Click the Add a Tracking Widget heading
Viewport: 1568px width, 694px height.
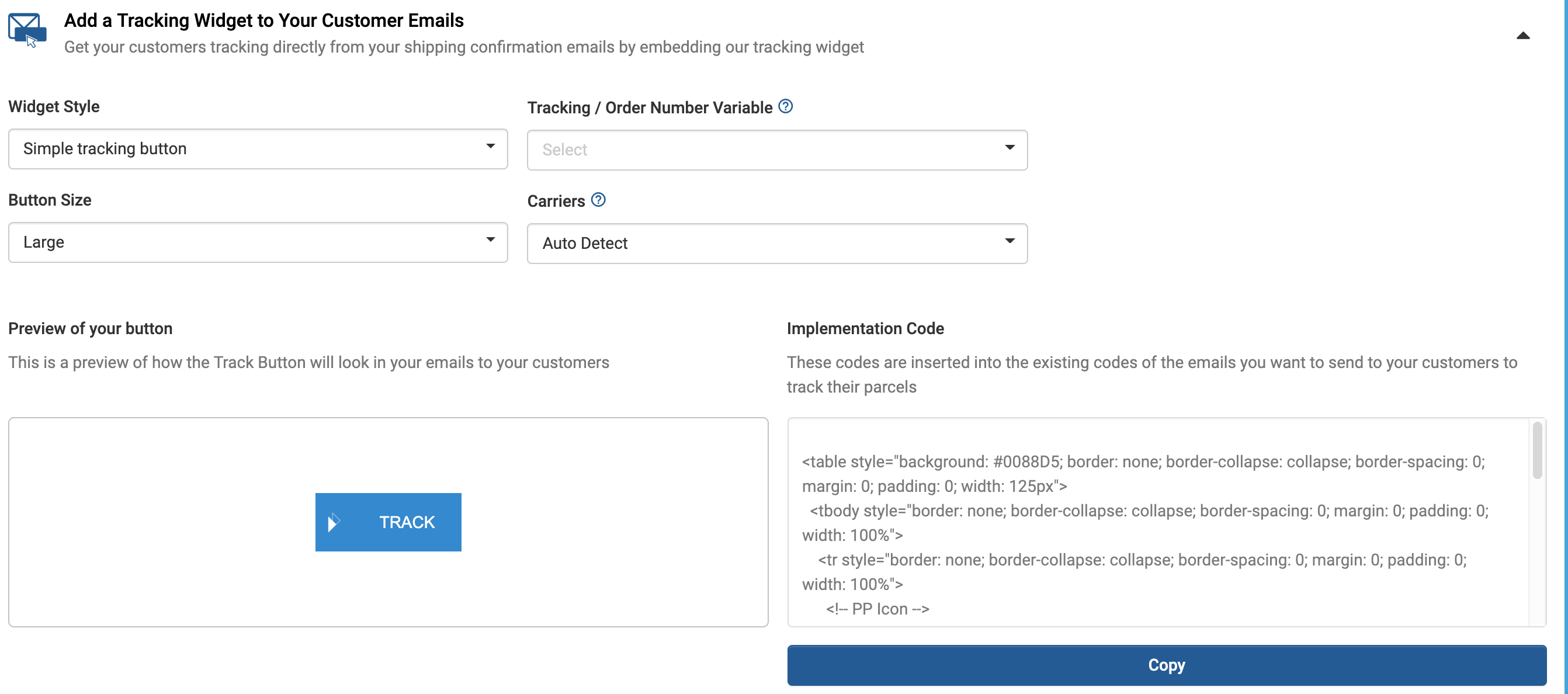coord(263,20)
